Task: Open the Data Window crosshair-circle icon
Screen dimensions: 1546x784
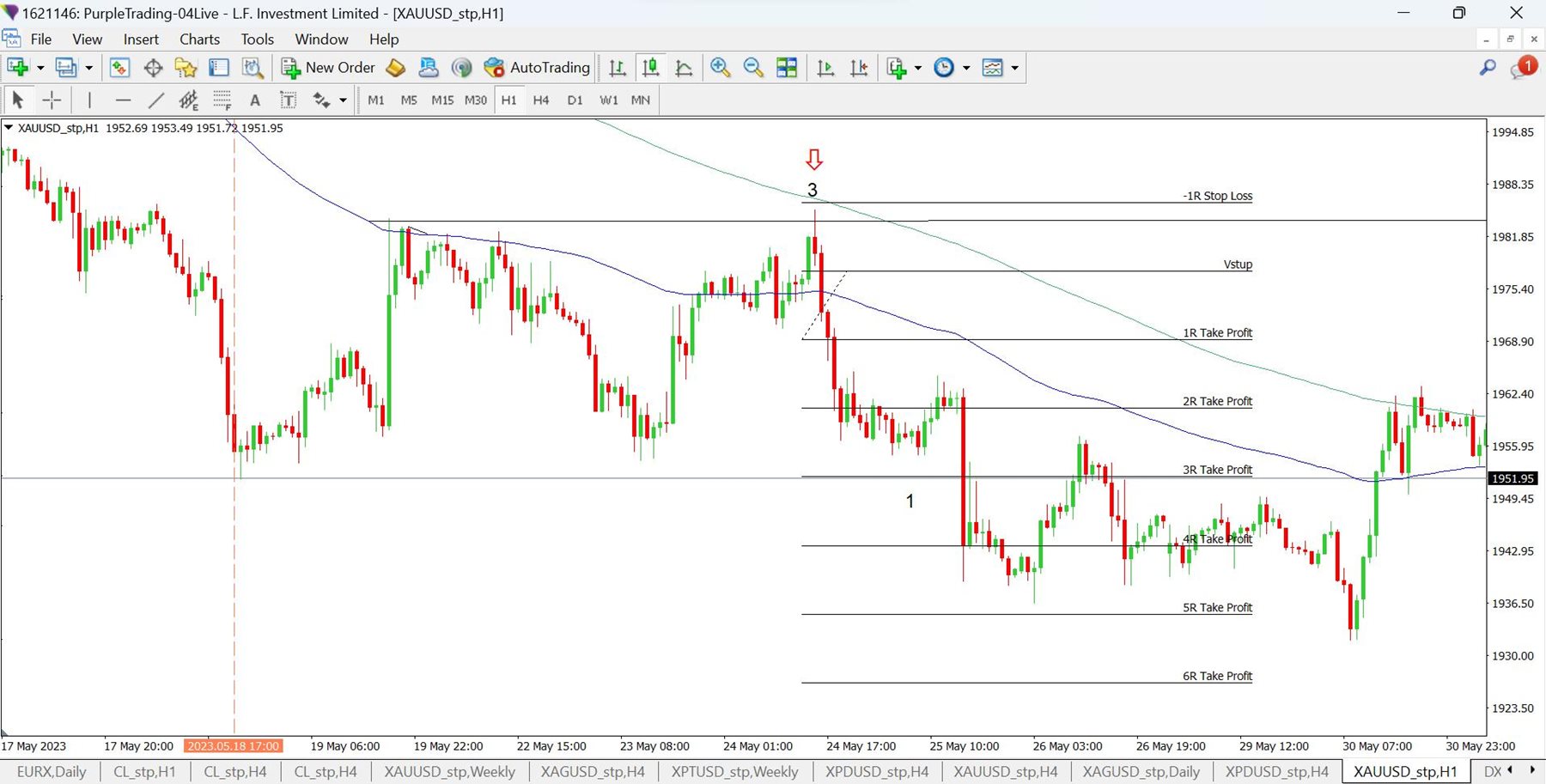Action: click(153, 68)
